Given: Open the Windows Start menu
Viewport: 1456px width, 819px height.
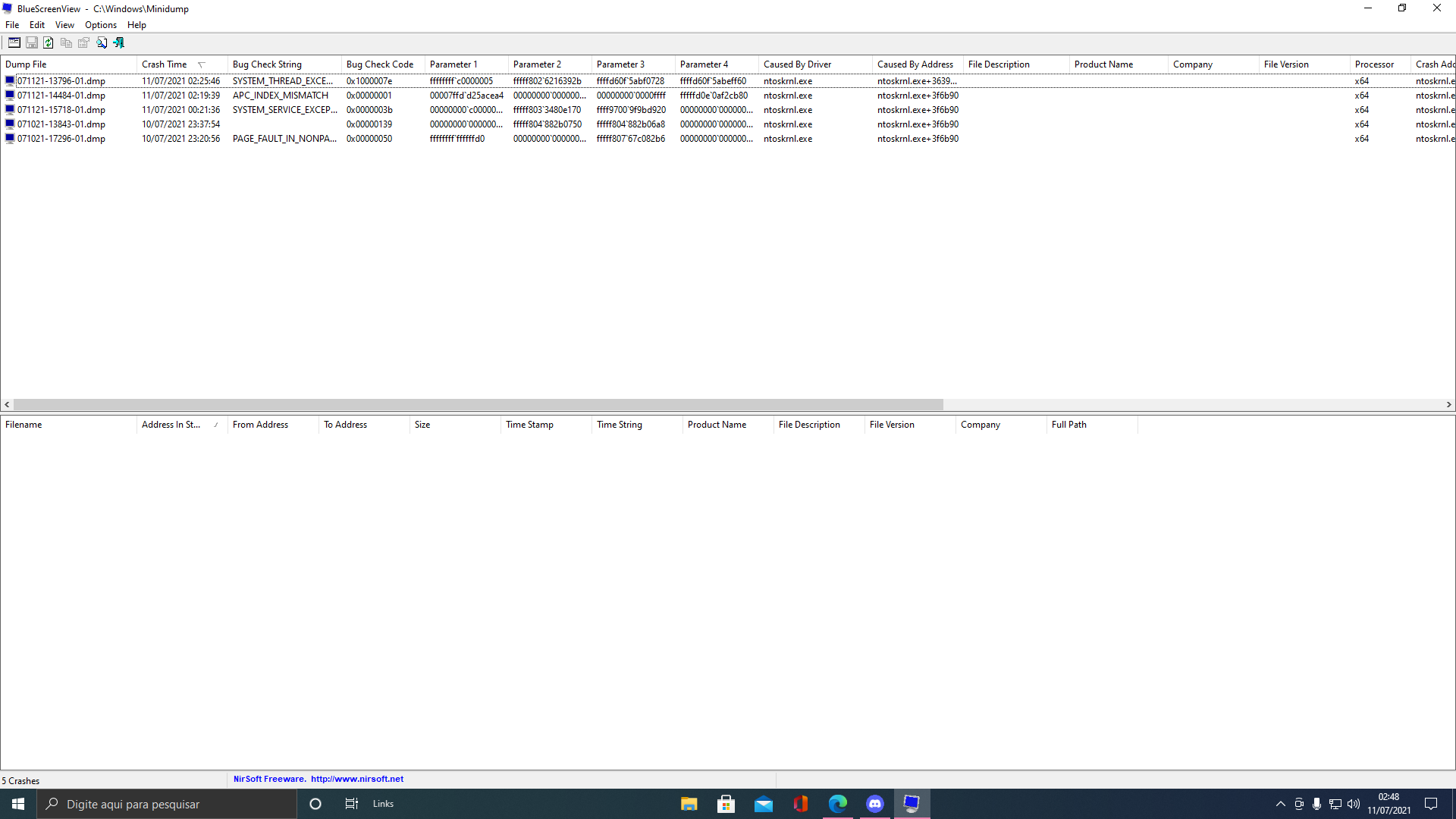Looking at the screenshot, I should tap(18, 804).
